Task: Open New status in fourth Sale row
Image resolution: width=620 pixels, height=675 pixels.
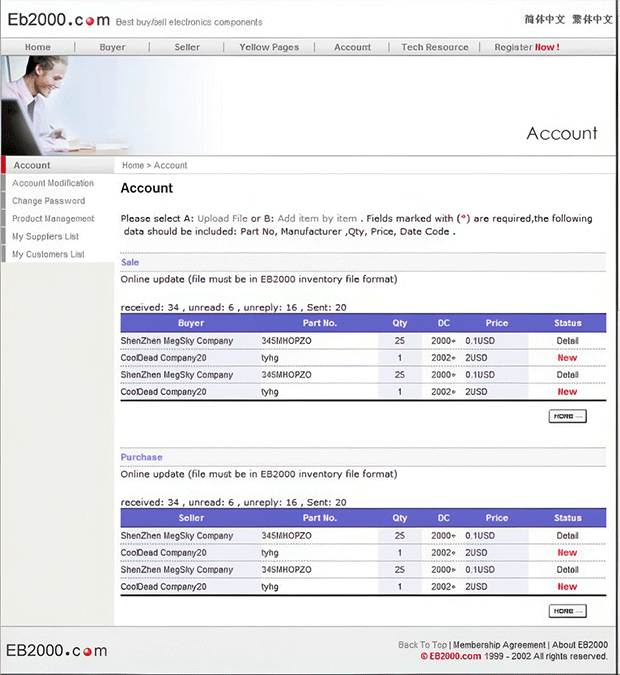Action: pos(567,392)
